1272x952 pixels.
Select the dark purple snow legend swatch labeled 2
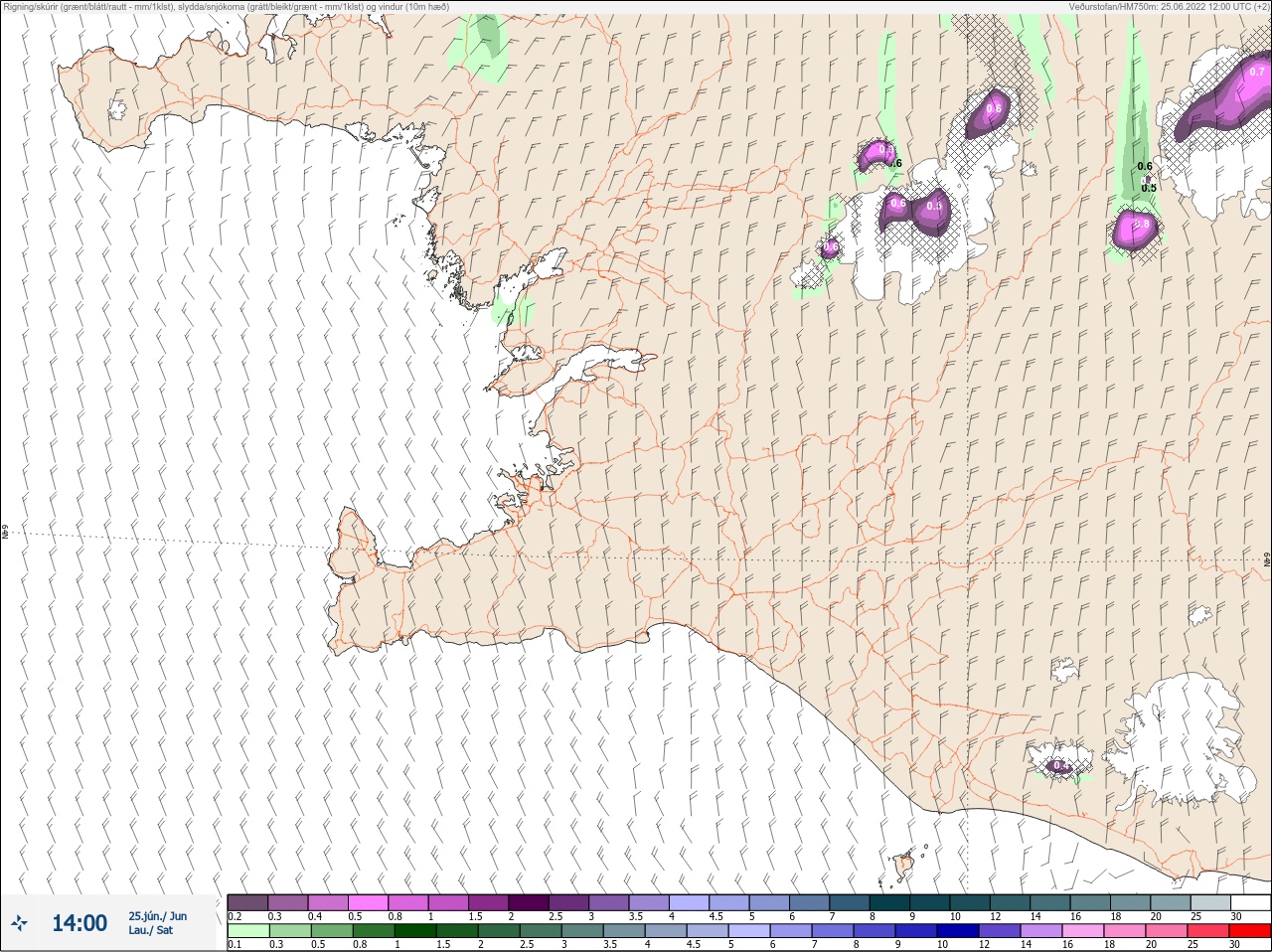point(529,902)
